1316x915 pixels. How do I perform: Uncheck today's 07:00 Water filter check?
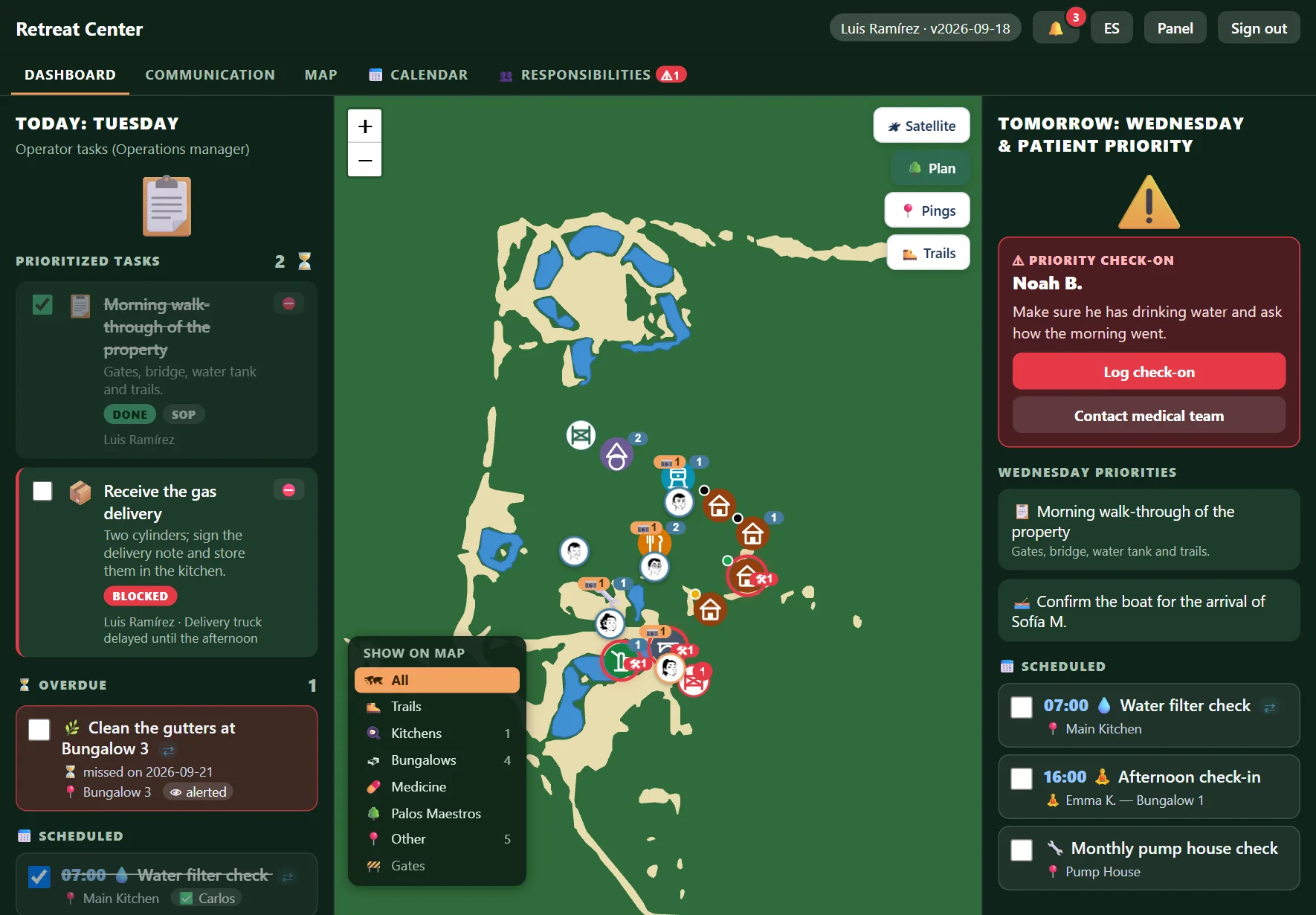[39, 877]
